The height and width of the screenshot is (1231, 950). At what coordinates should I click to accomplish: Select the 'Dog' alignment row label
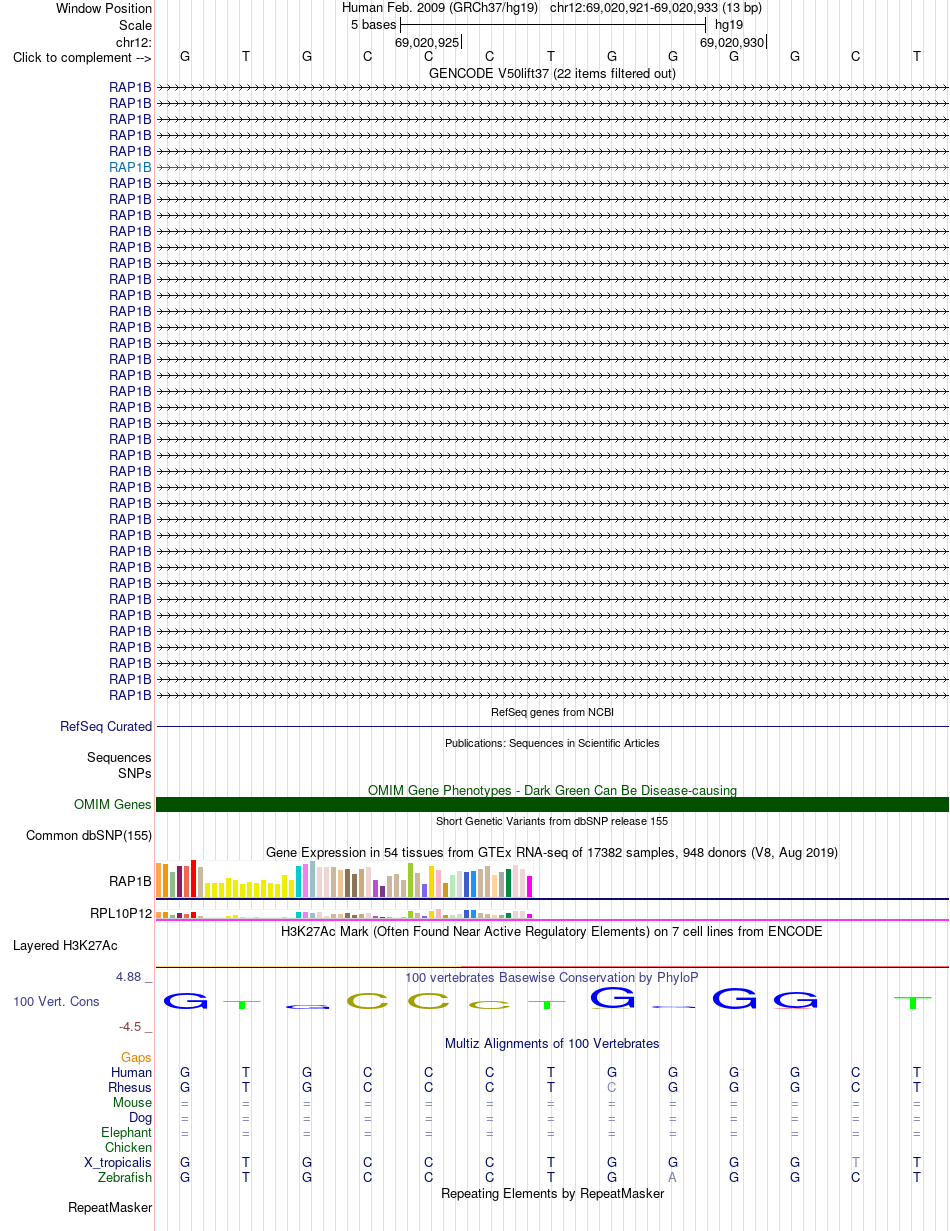[141, 1117]
